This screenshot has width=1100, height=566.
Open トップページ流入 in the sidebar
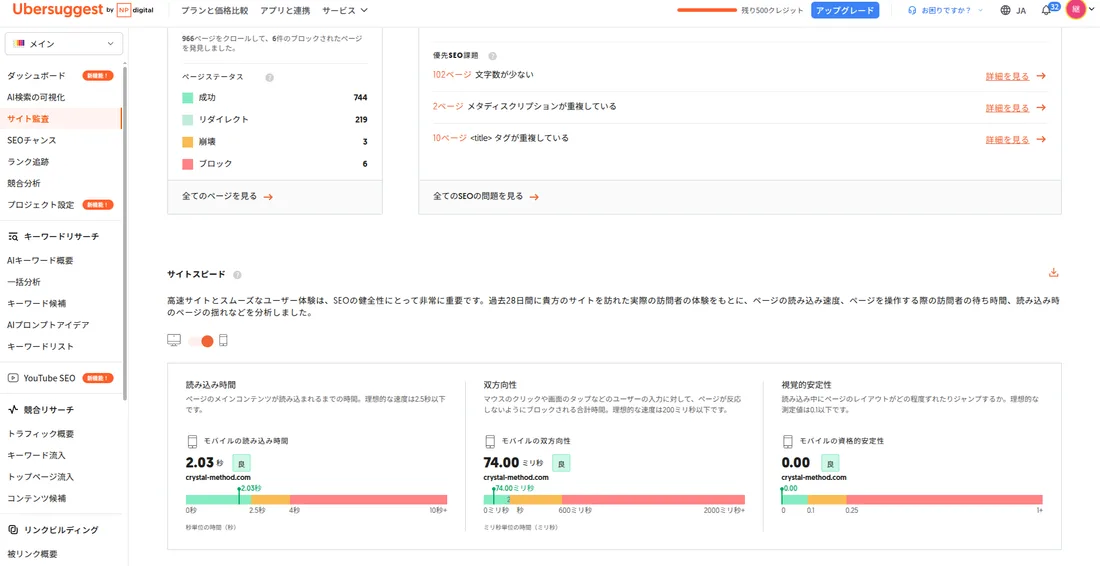[40, 477]
